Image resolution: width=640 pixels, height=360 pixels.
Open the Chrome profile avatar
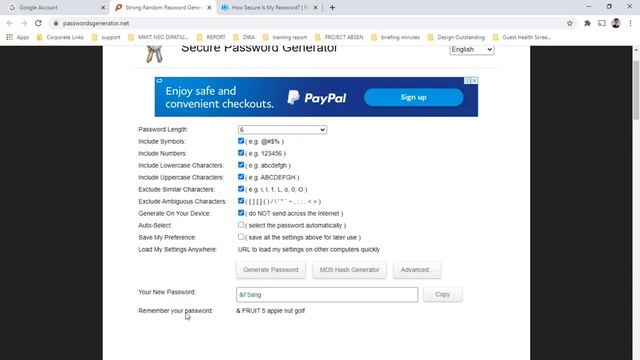tap(616, 23)
